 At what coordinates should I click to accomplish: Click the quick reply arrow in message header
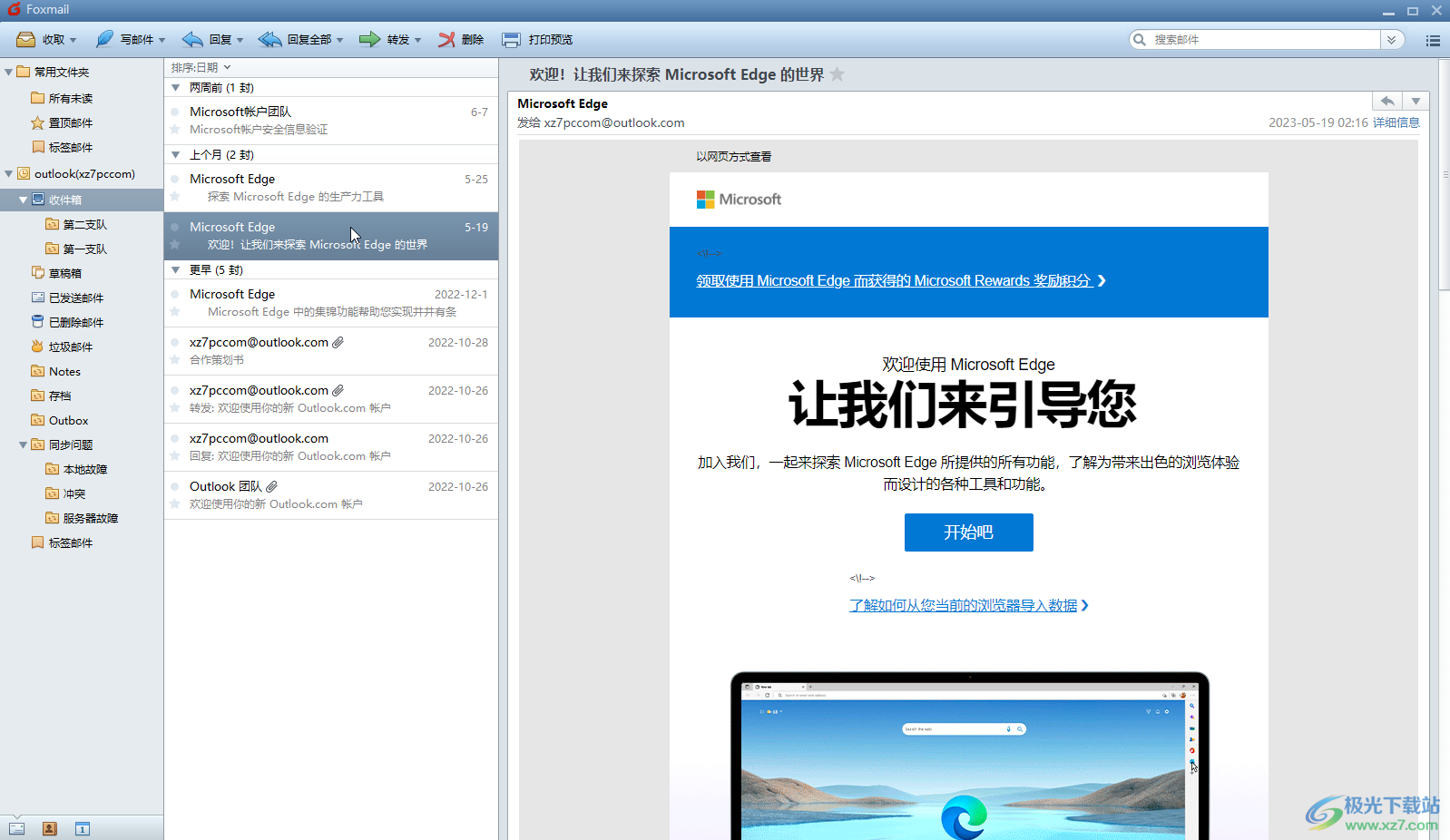pyautogui.click(x=1386, y=101)
